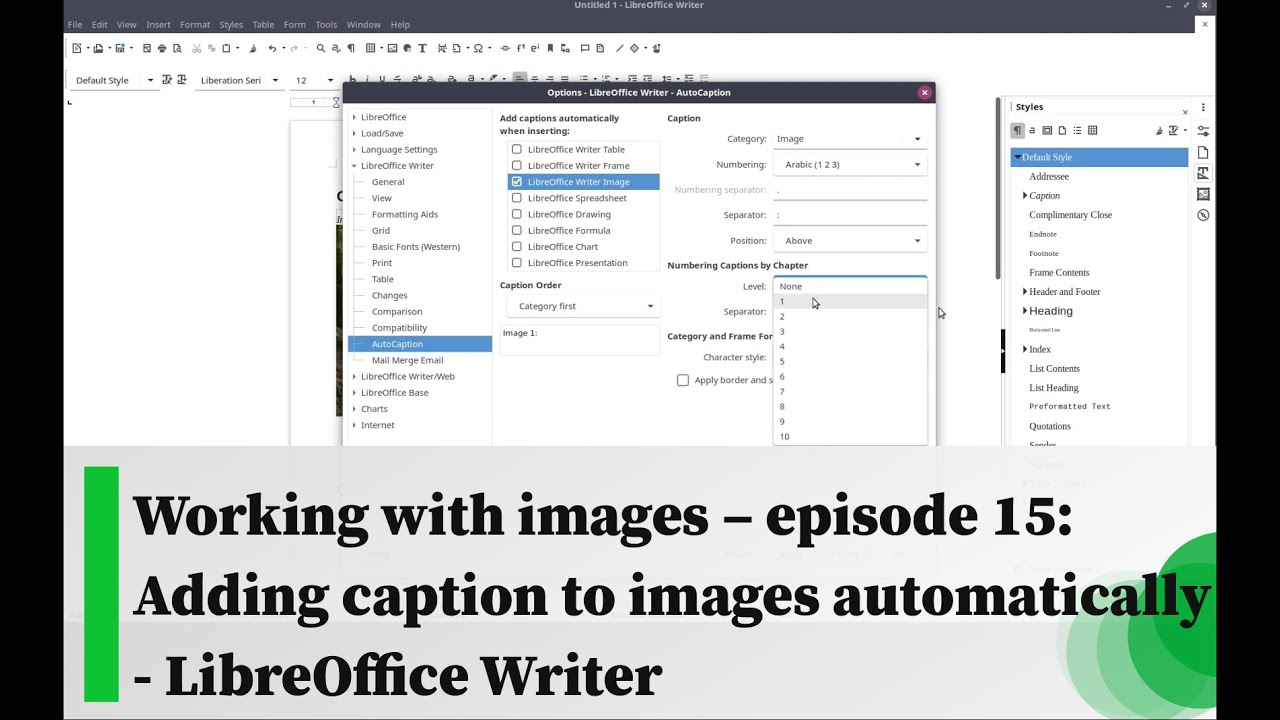Close the Styles sidebar panel
The image size is (1280, 720).
tap(1185, 112)
